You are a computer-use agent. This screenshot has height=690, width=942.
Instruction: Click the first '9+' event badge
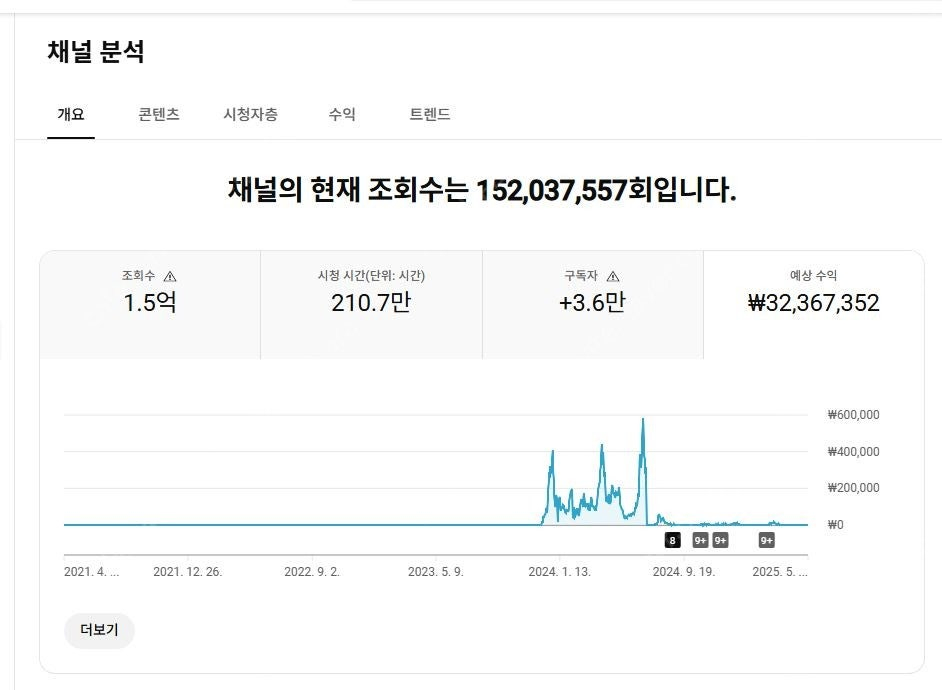[x=700, y=539]
